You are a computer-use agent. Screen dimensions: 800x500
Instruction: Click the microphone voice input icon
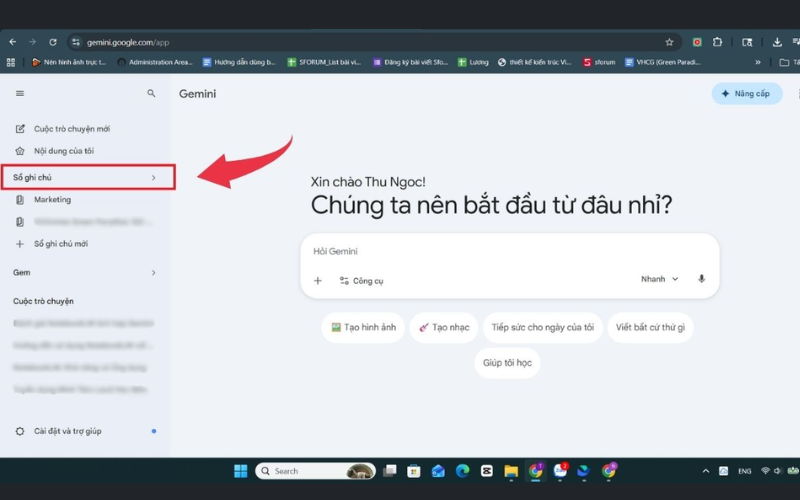702,279
